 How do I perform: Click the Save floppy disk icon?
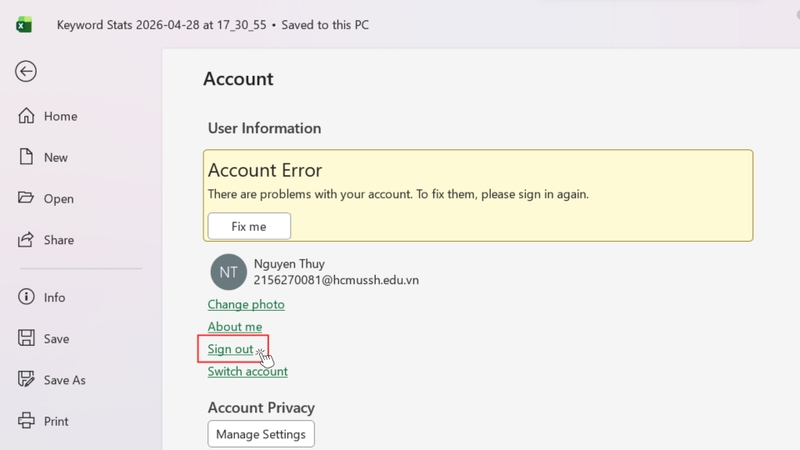(x=26, y=338)
